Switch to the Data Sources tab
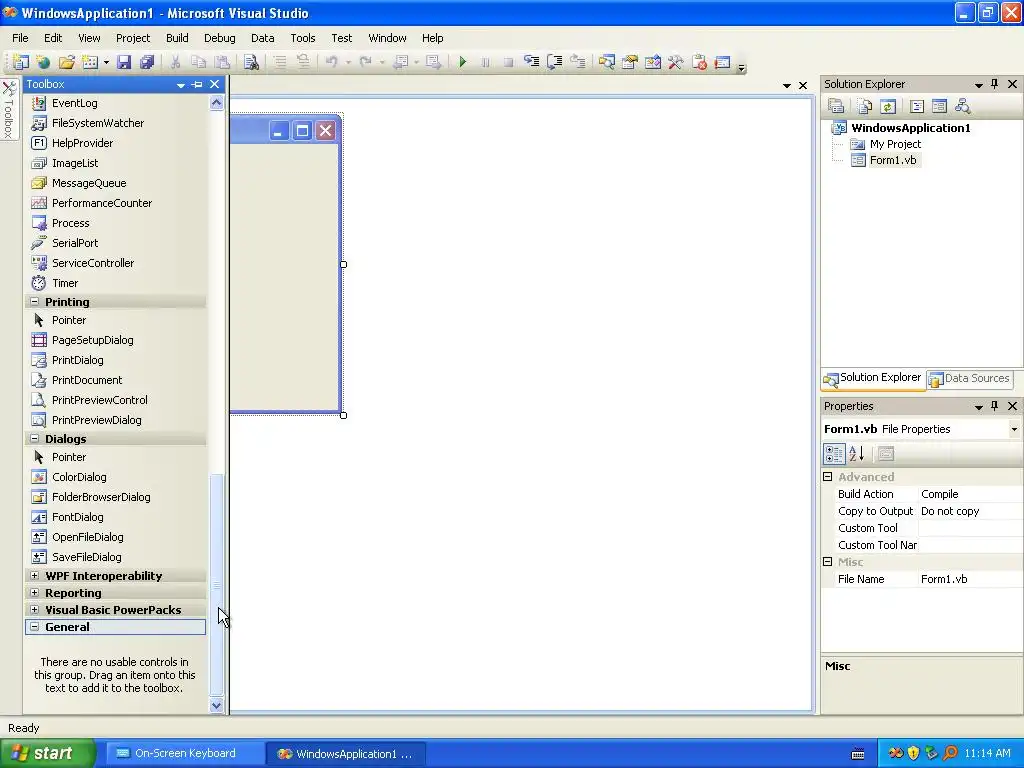Screen dimensions: 1024x768 coord(970,379)
